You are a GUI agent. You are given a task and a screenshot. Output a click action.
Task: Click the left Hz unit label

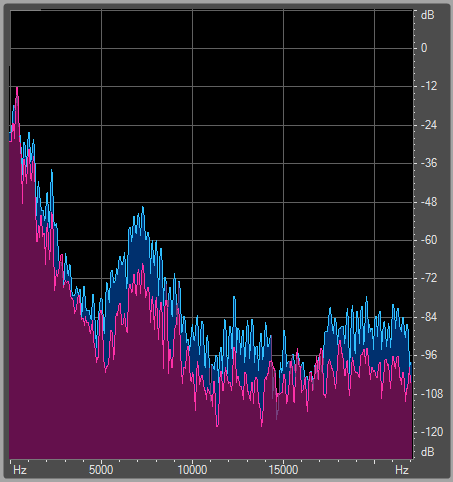[19, 470]
